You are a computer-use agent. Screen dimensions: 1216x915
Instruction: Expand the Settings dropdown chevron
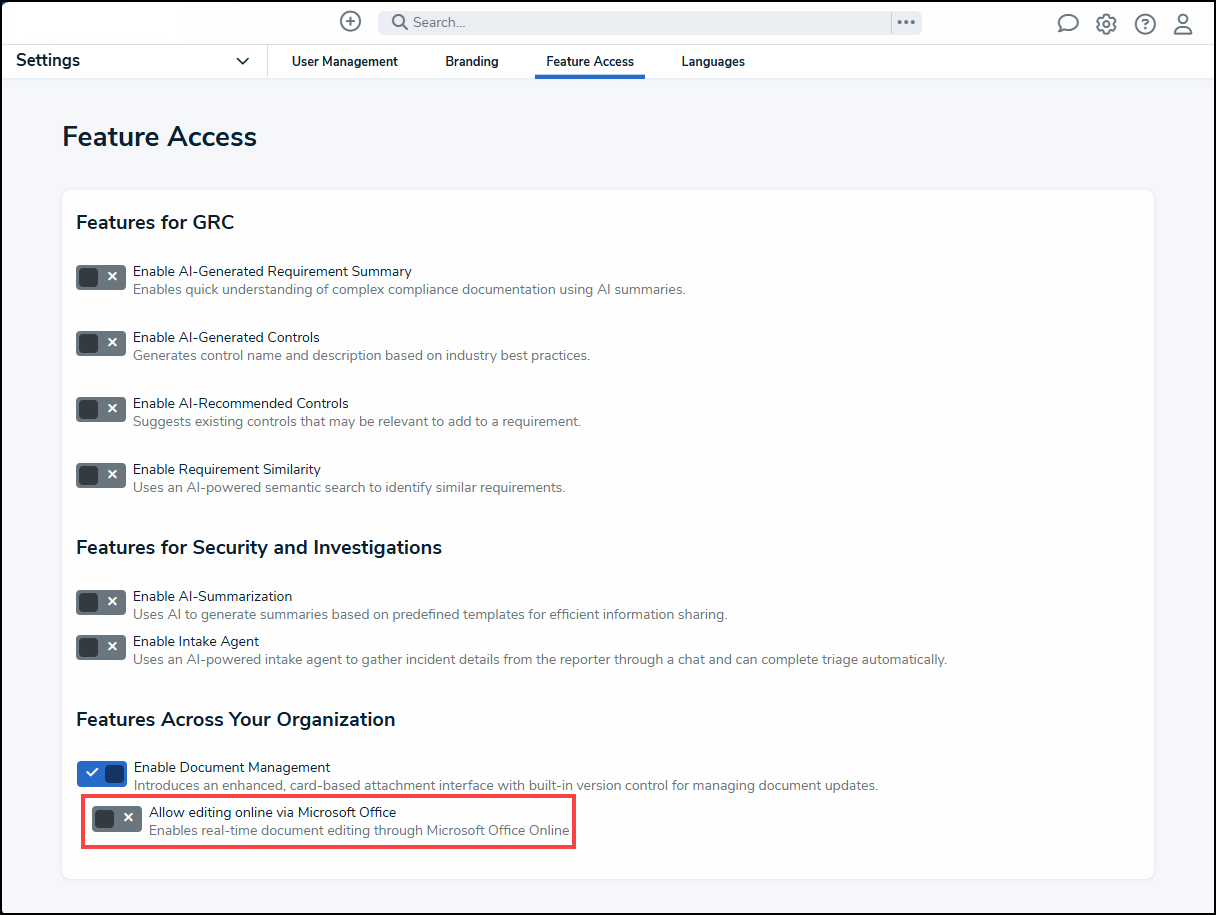(x=243, y=61)
